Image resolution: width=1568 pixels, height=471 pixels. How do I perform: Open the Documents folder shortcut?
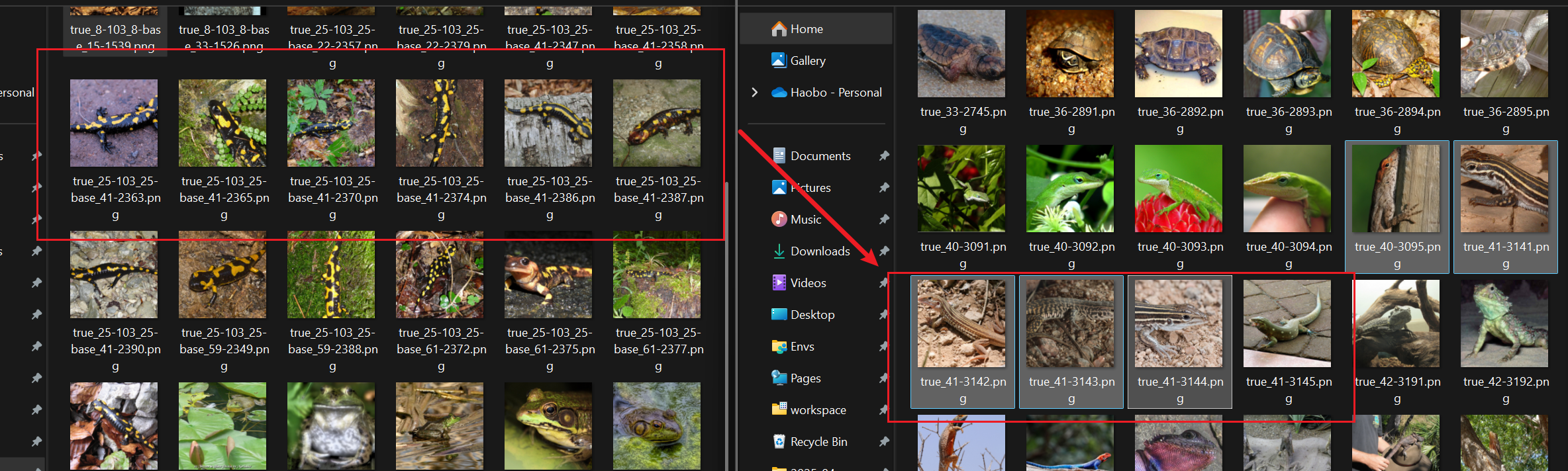(820, 156)
